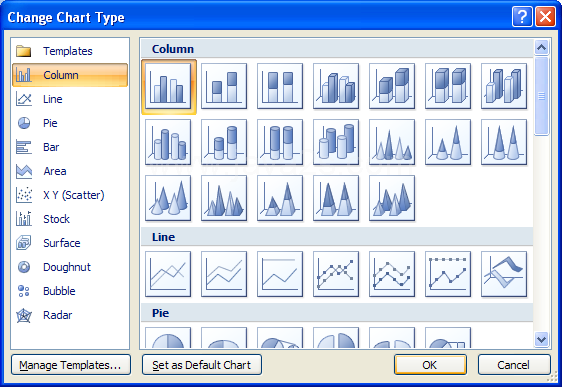Select the Stacked Pyramid chart icon

pyautogui.click(x=280, y=198)
